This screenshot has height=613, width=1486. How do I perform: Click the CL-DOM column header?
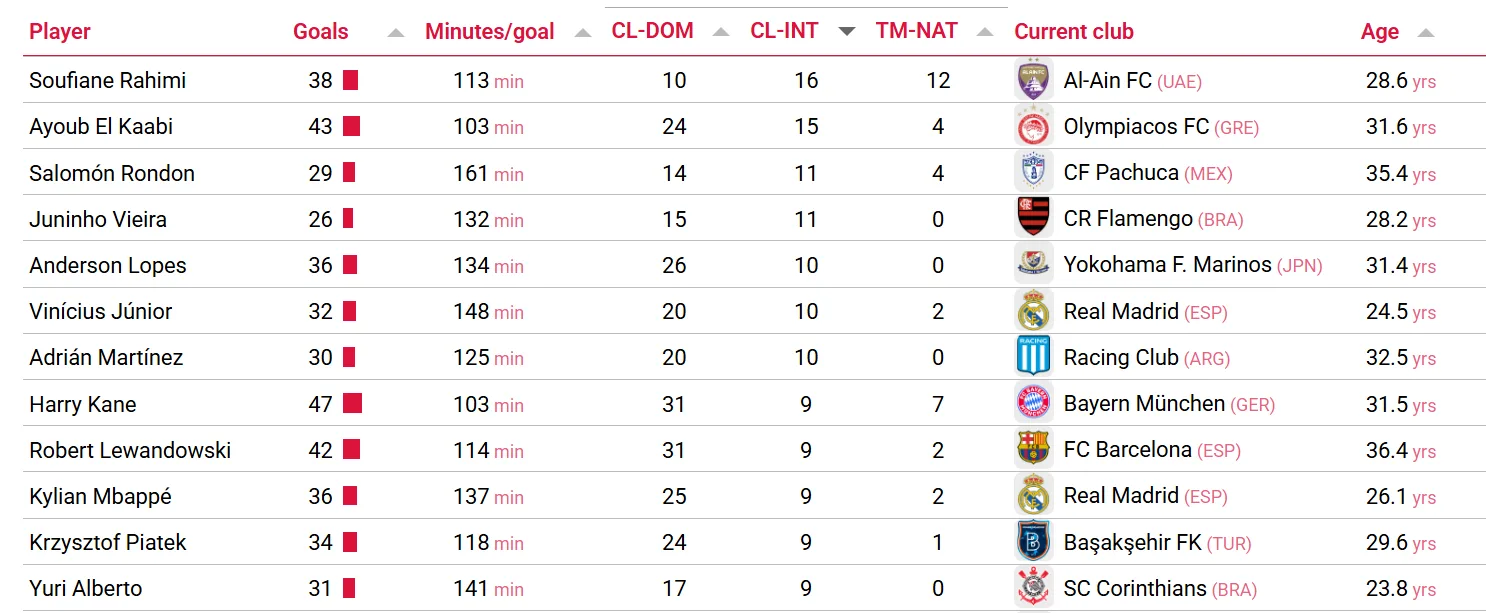(x=652, y=31)
